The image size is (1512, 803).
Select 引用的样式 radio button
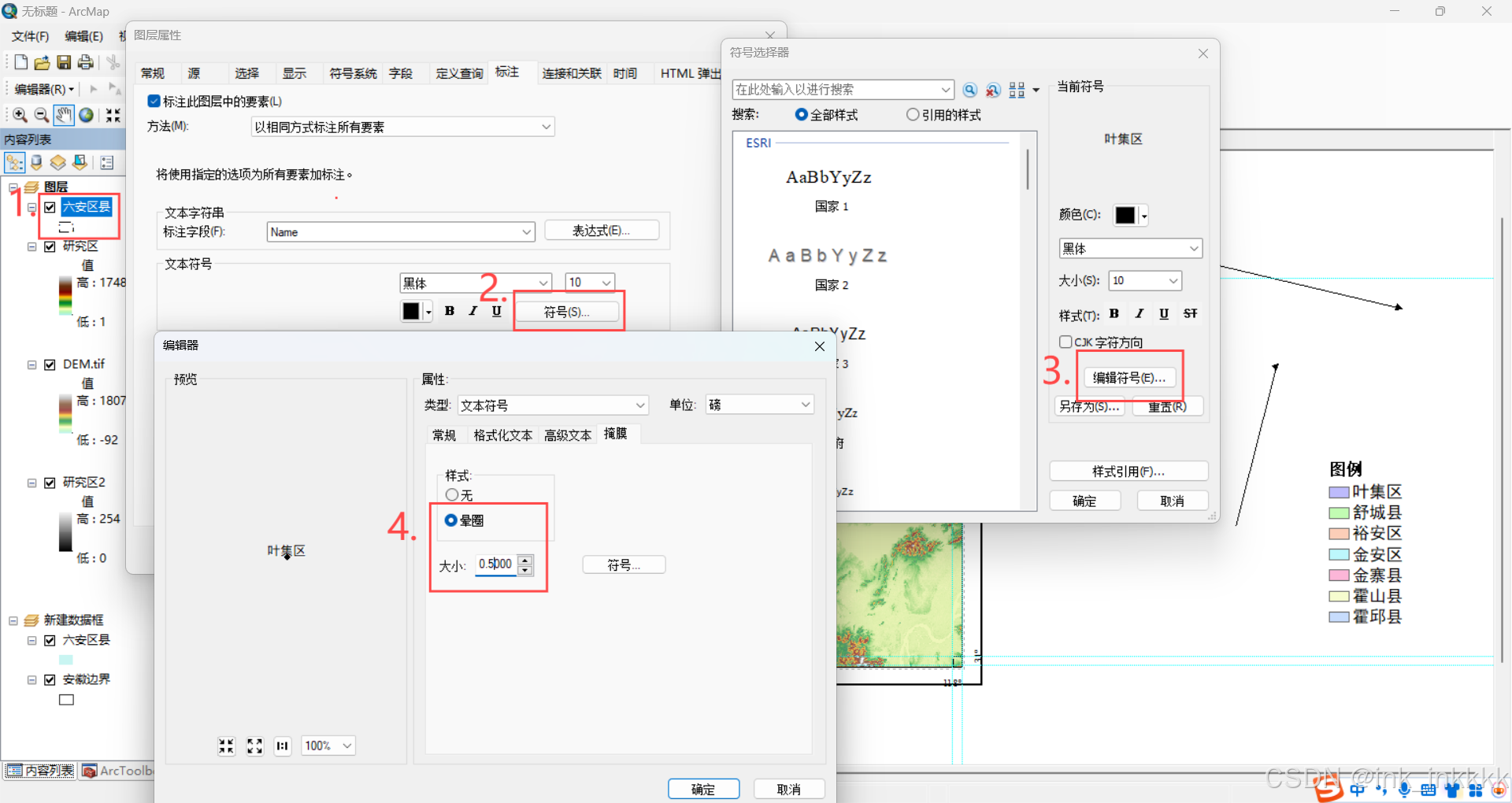(x=913, y=115)
